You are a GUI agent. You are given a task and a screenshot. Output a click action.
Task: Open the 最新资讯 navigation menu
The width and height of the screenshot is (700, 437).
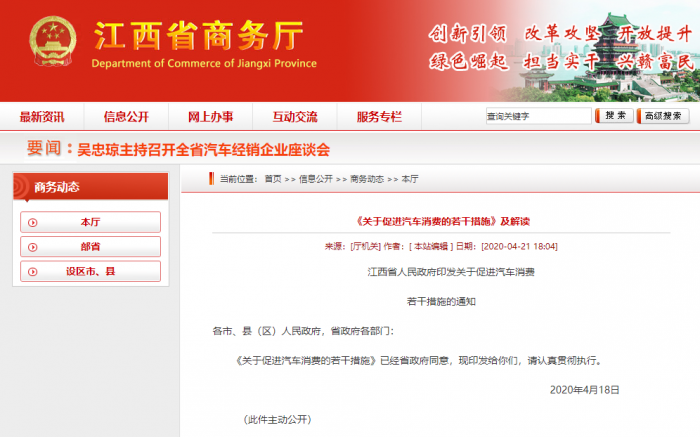(x=42, y=116)
